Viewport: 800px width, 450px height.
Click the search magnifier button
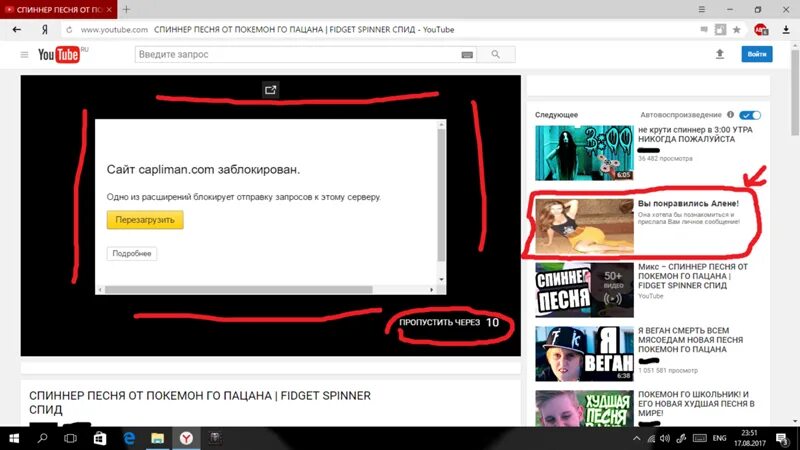tap(495, 54)
